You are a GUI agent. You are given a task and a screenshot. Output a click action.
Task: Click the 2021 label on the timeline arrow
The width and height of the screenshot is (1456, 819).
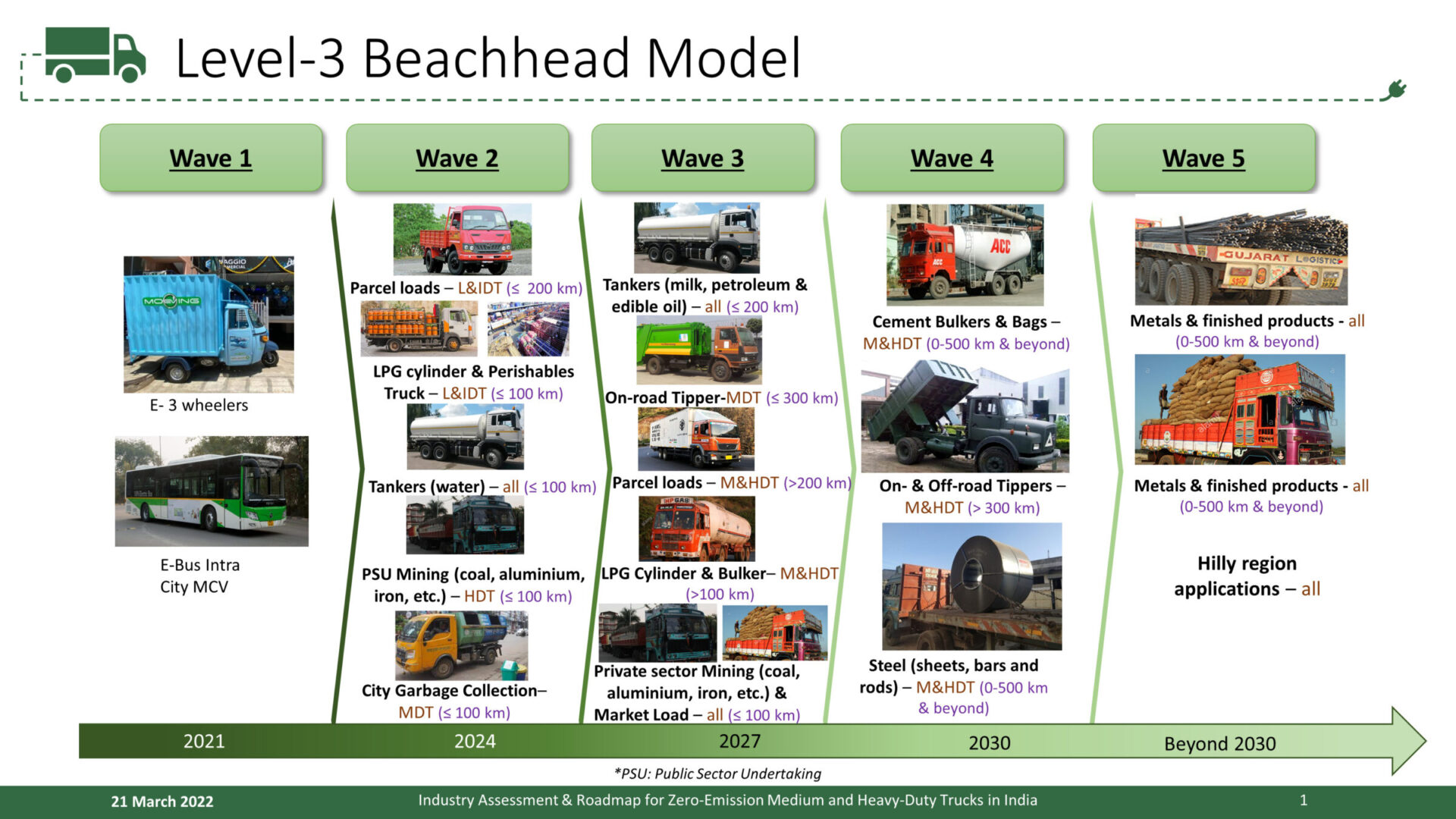click(203, 741)
